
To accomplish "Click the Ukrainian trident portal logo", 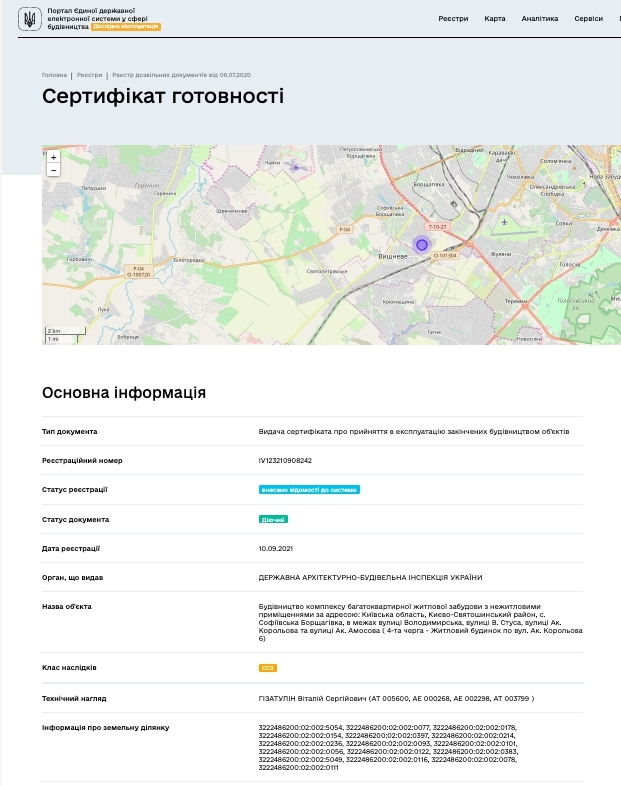I will [x=30, y=19].
